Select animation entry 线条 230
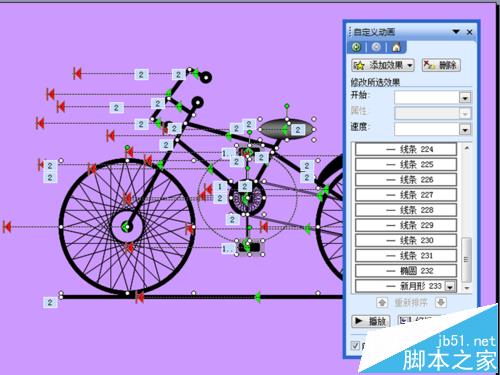 coord(406,240)
